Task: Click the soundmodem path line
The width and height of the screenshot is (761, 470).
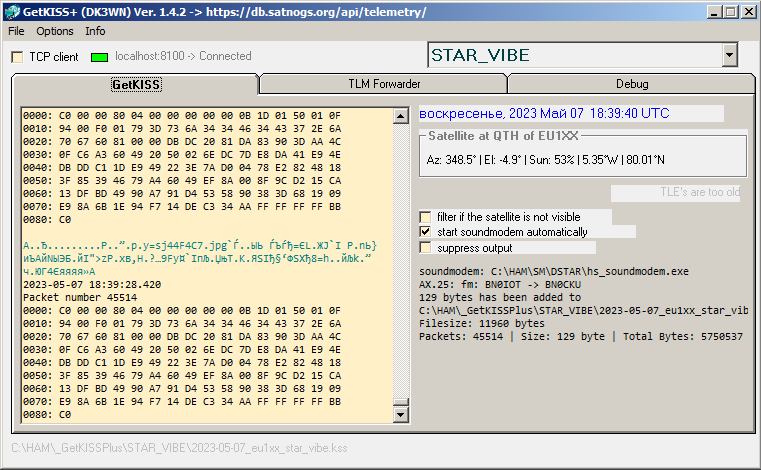Action: pyautogui.click(x=554, y=271)
